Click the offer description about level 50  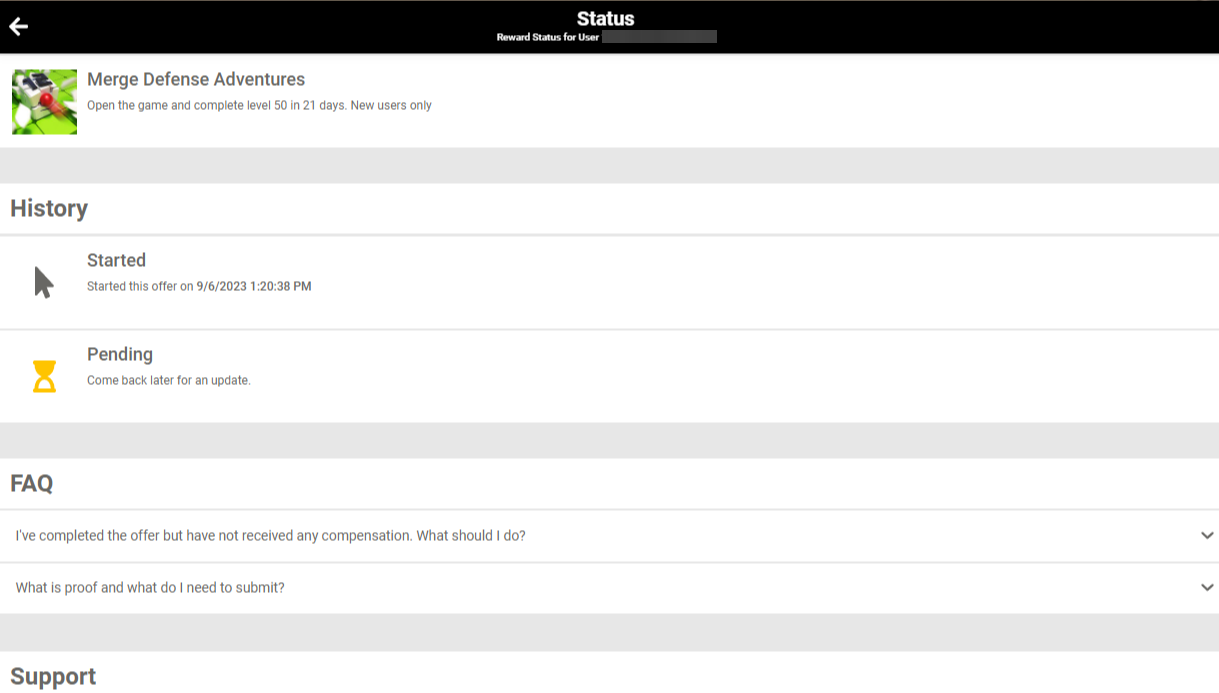(259, 105)
